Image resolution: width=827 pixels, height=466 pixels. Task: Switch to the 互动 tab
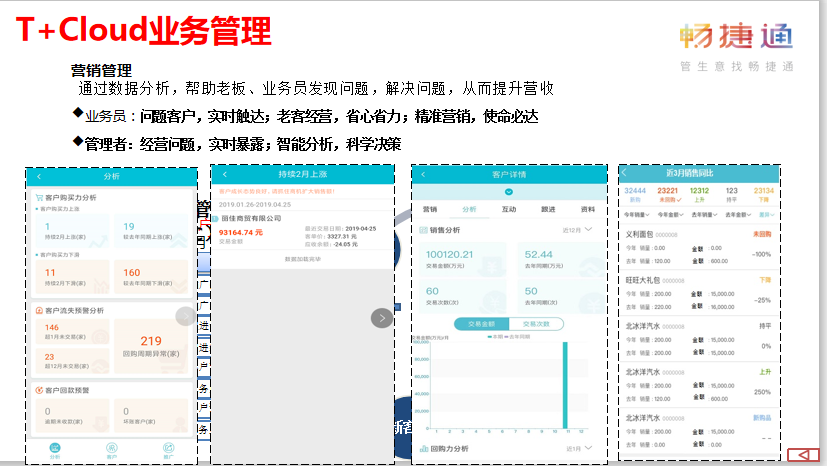[x=509, y=209]
